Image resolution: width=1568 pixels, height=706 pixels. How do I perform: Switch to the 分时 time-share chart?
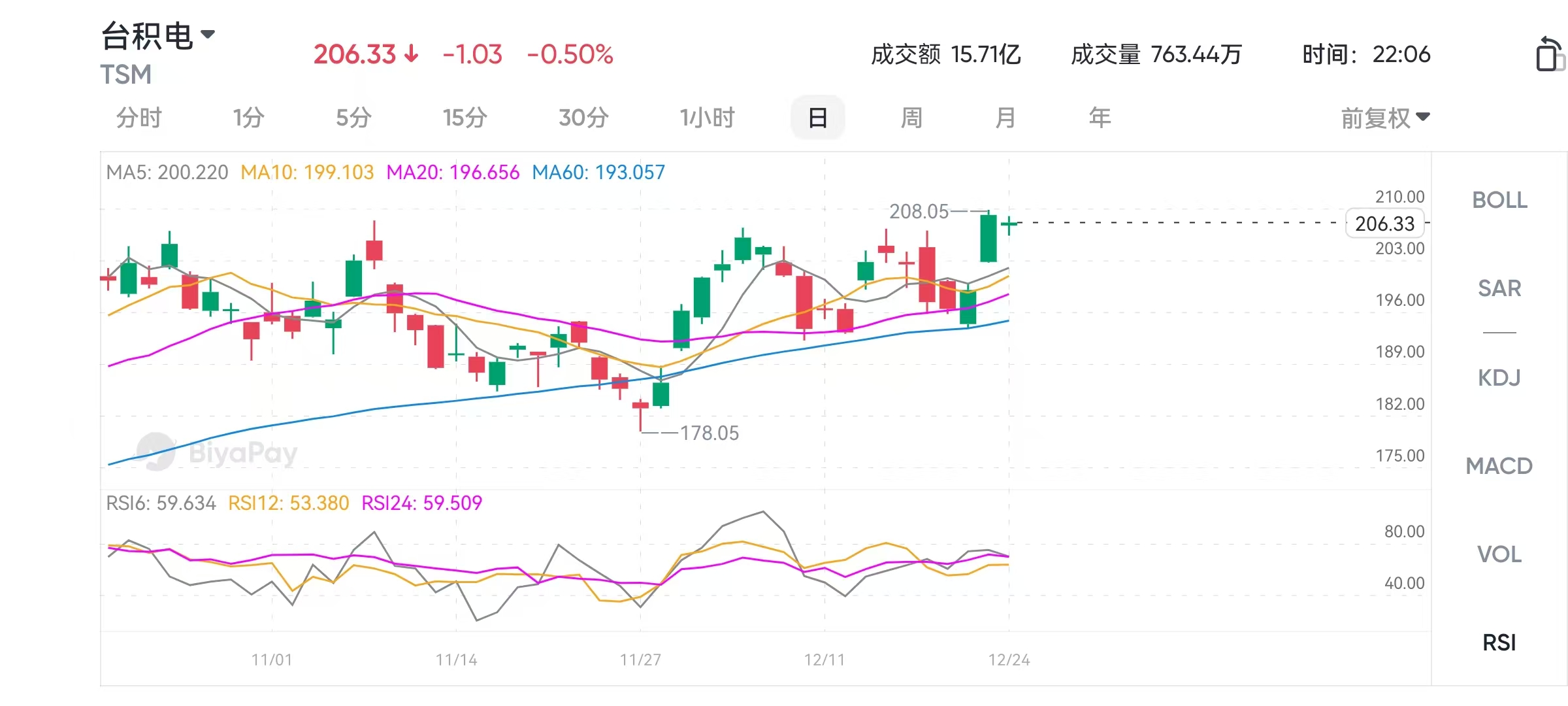coord(139,118)
